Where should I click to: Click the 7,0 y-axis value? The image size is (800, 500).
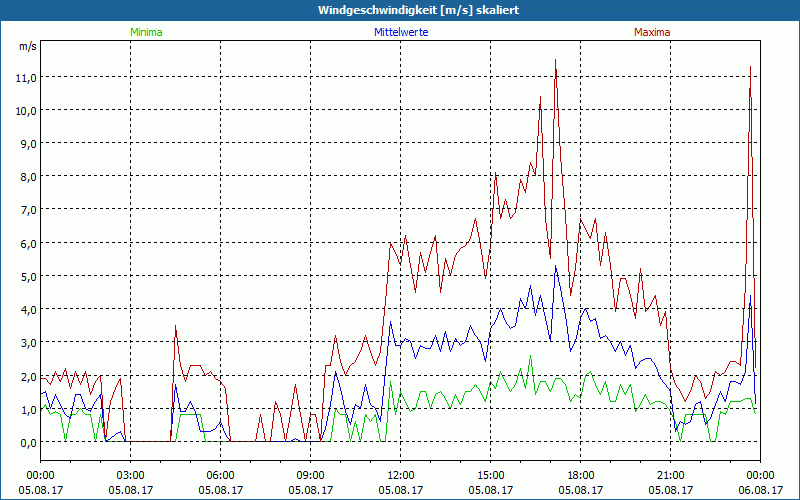click(x=28, y=210)
